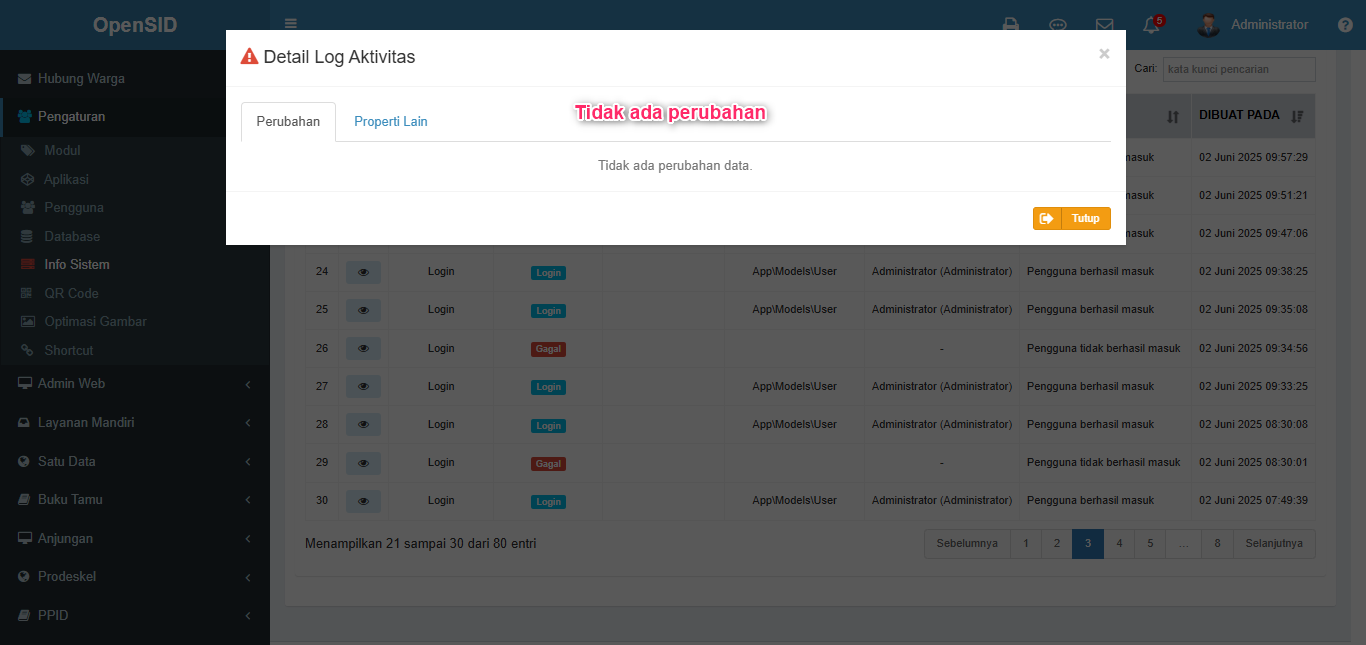Expand the Prodeskel menu
The image size is (1366, 645).
point(135,576)
